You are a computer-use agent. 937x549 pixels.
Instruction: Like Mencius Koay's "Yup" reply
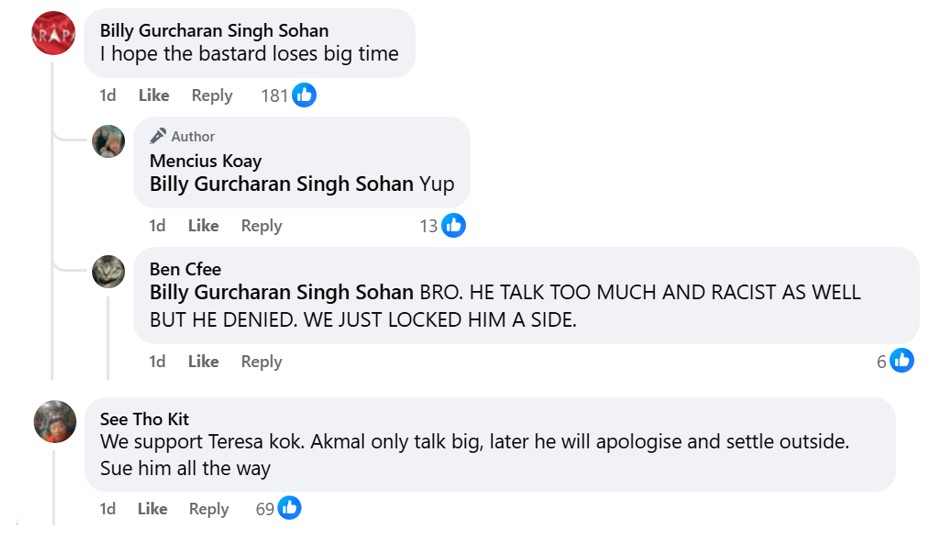click(x=203, y=226)
